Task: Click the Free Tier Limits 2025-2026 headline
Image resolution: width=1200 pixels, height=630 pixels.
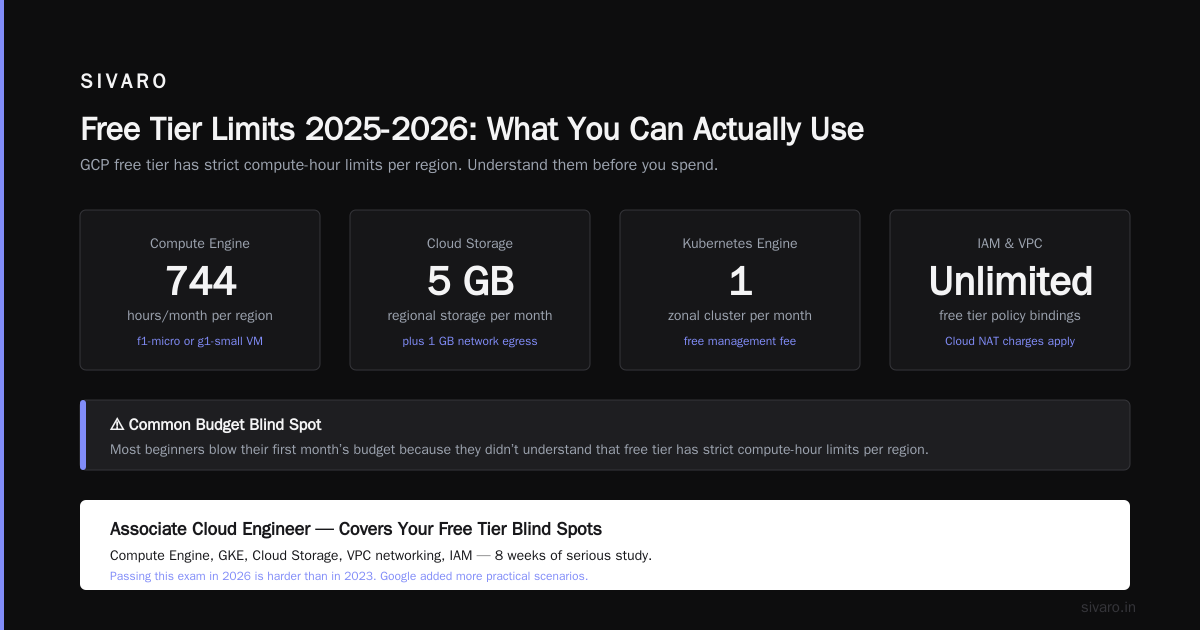Action: pos(472,129)
